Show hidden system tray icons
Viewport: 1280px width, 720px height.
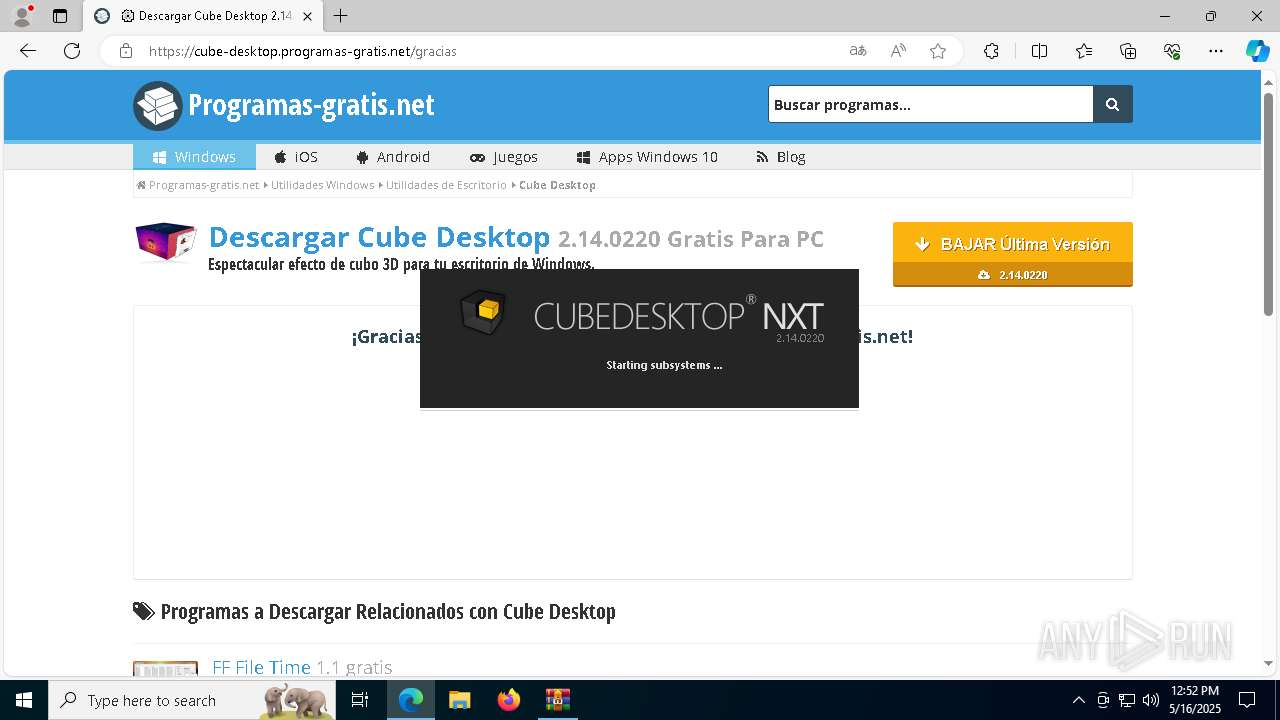click(1078, 700)
